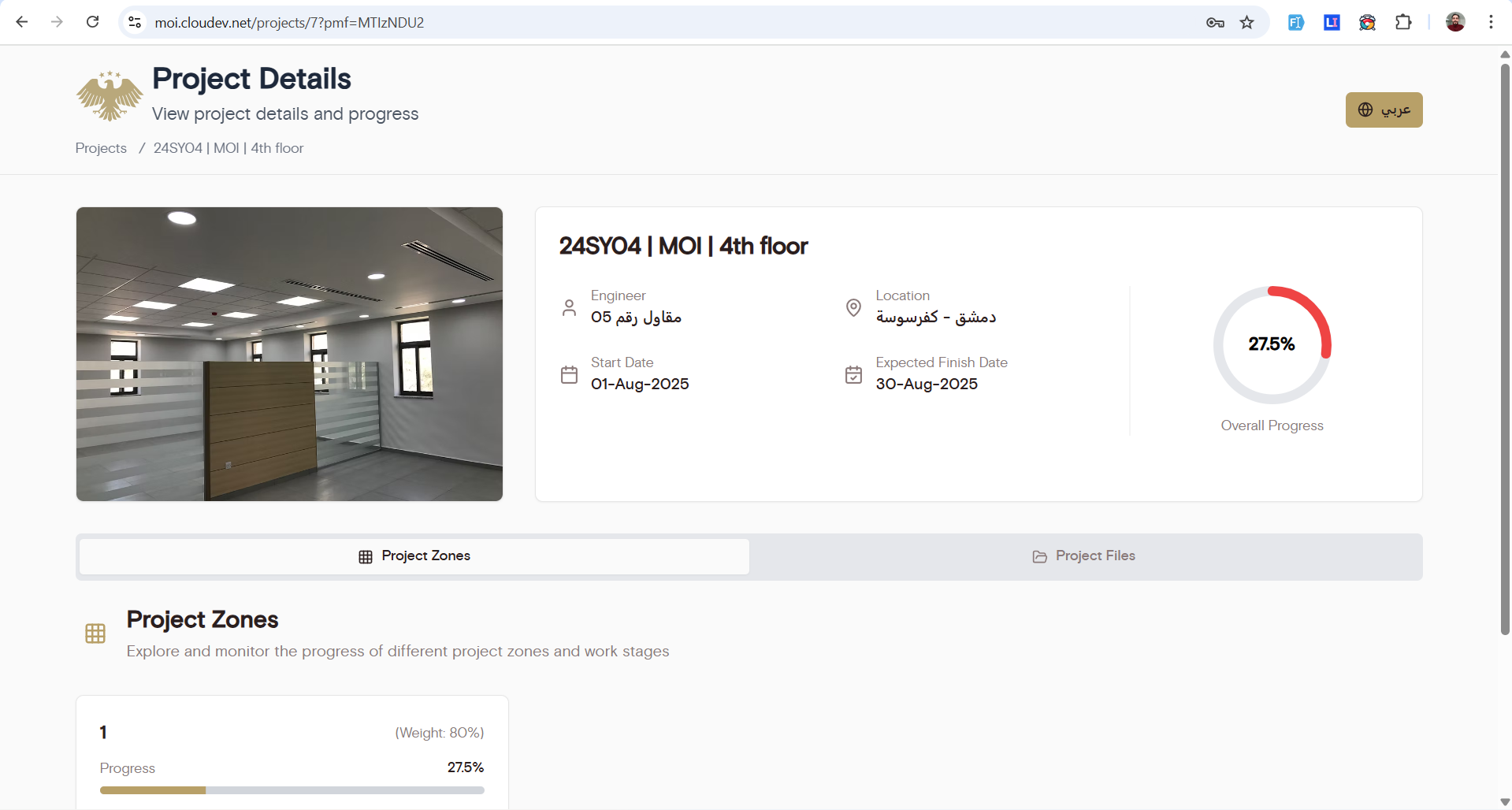The height and width of the screenshot is (810, 1512).
Task: Click the Expected Finish Date calendar icon
Action: click(x=853, y=374)
